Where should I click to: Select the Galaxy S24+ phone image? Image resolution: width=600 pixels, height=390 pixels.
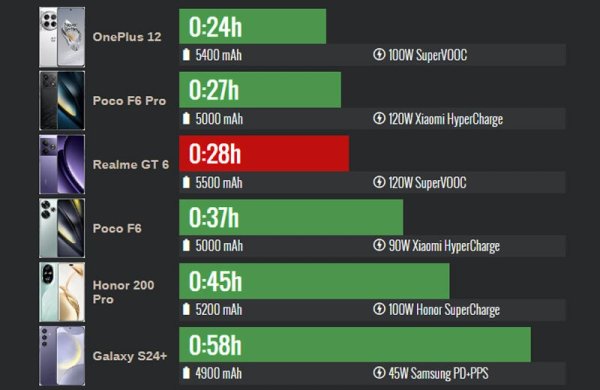(x=62, y=356)
